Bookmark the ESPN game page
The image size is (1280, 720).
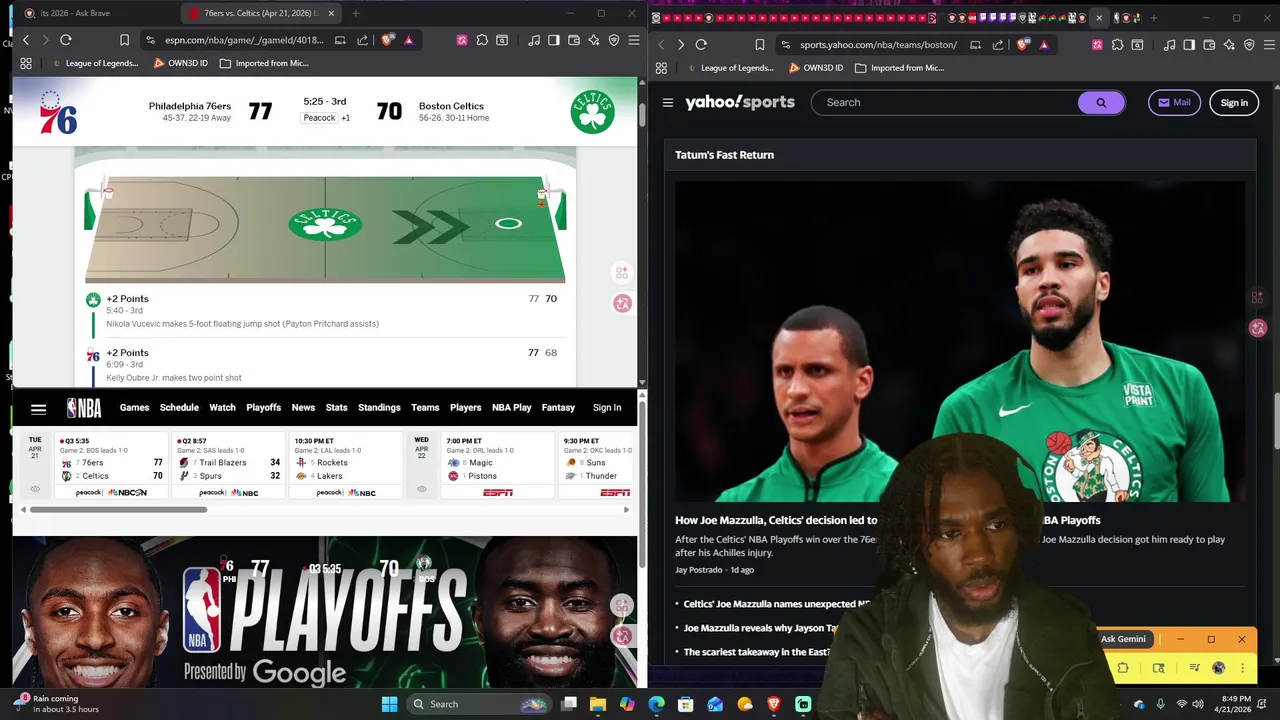tap(124, 40)
